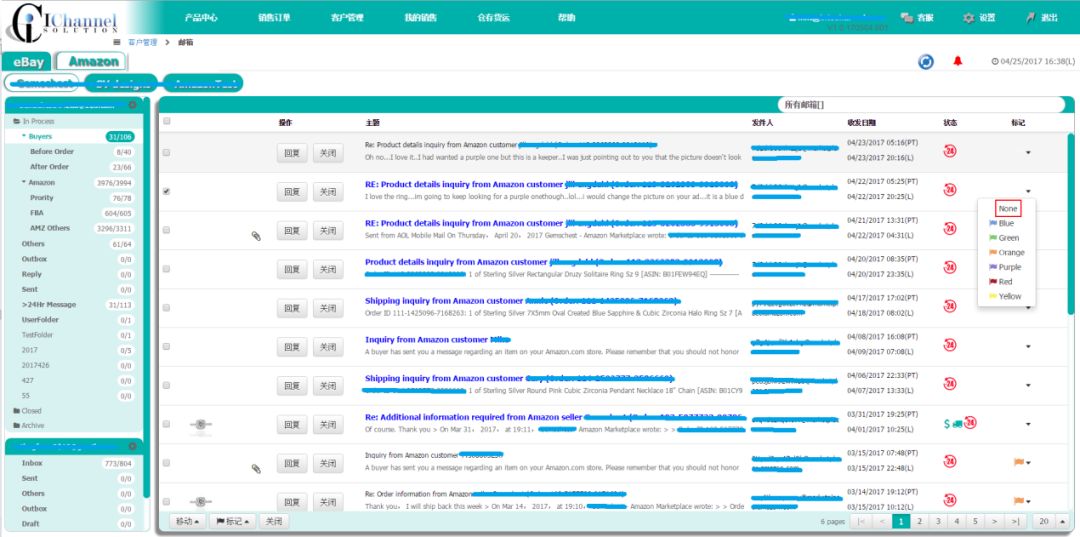Open the >24Hr Message folder
1080x537 pixels.
pos(49,304)
